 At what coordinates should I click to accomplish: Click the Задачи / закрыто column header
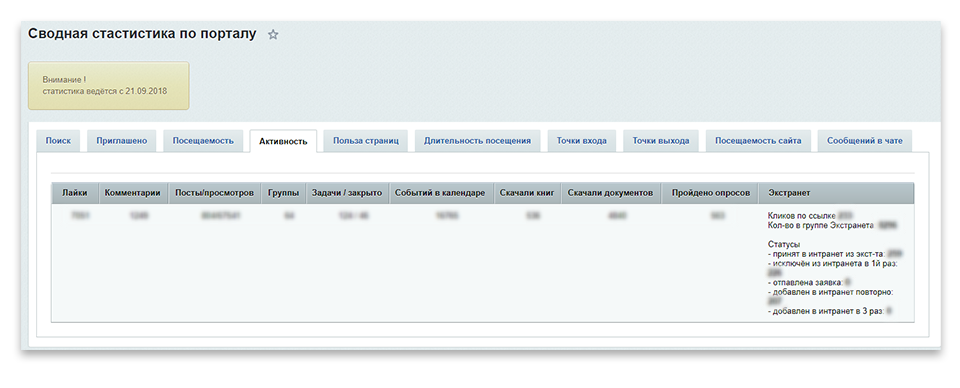click(347, 193)
